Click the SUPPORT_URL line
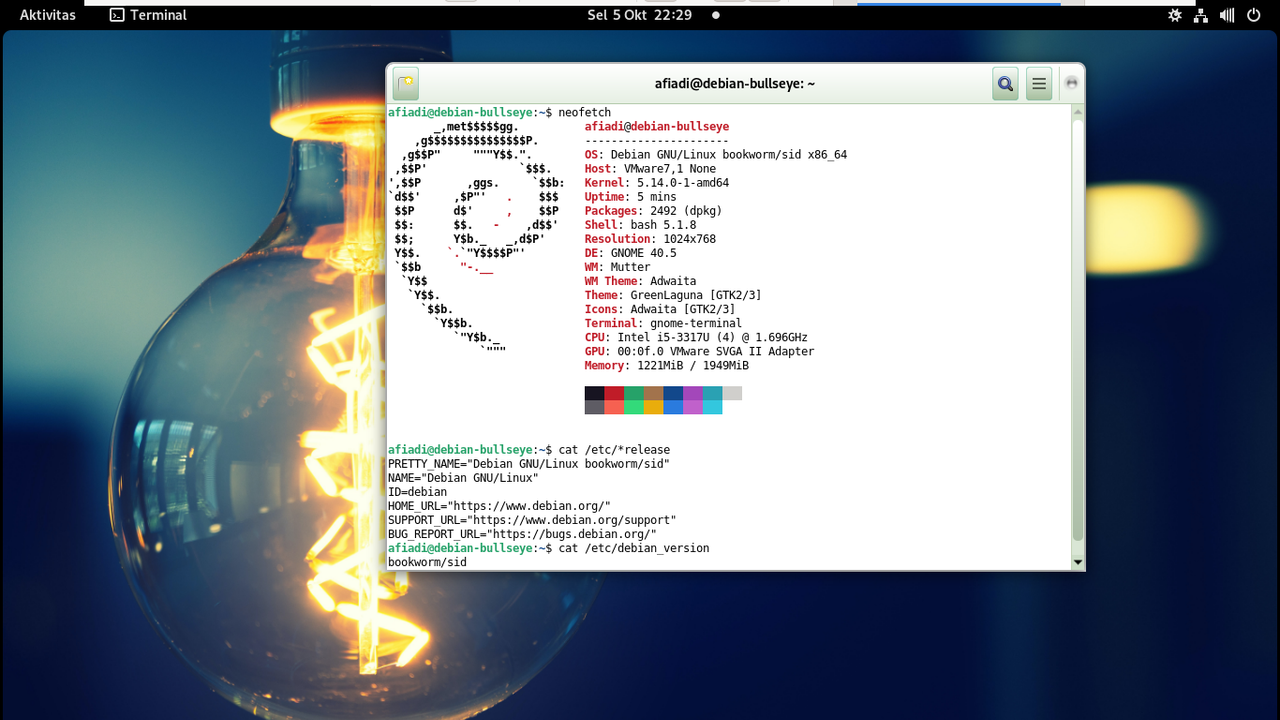1280x720 pixels. click(532, 520)
